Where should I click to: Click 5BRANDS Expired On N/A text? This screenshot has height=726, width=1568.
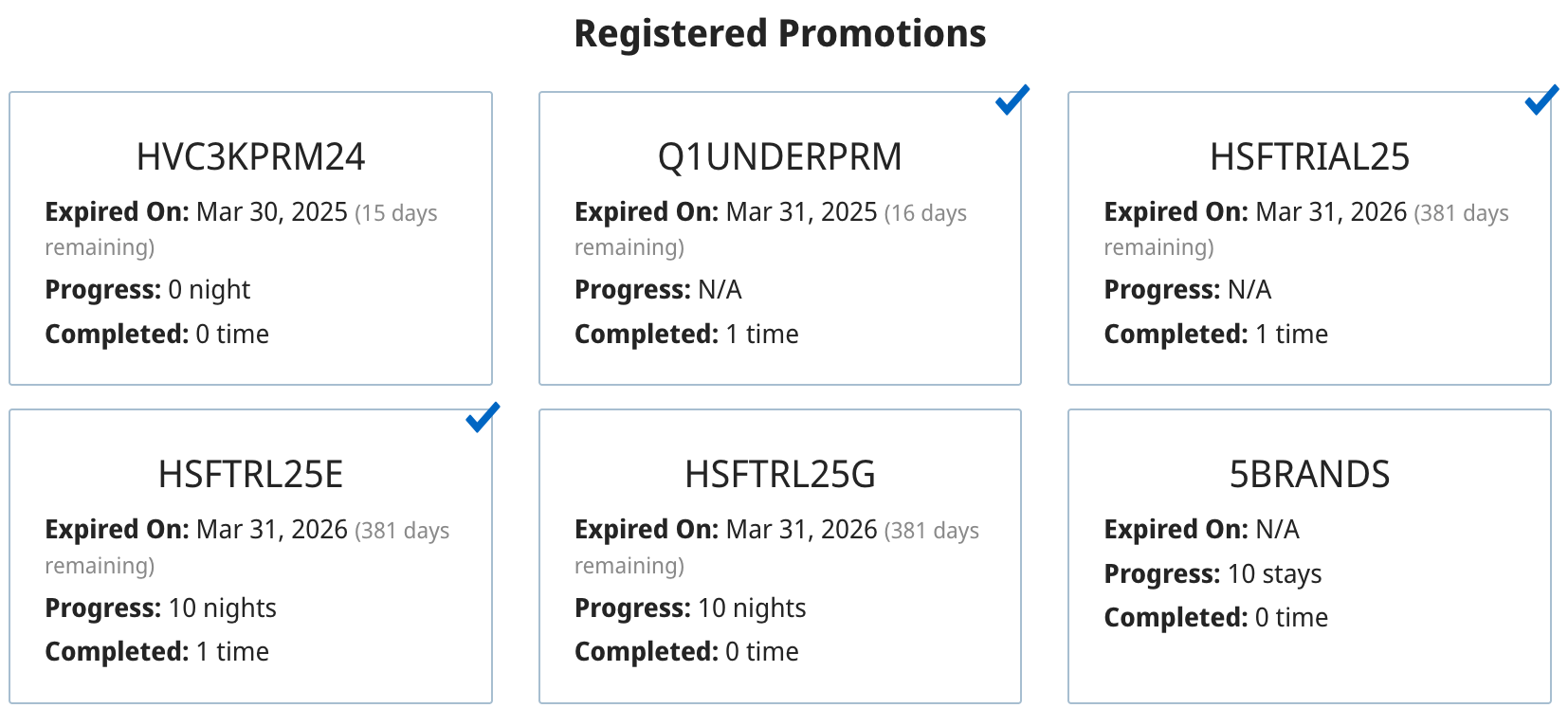[1277, 530]
